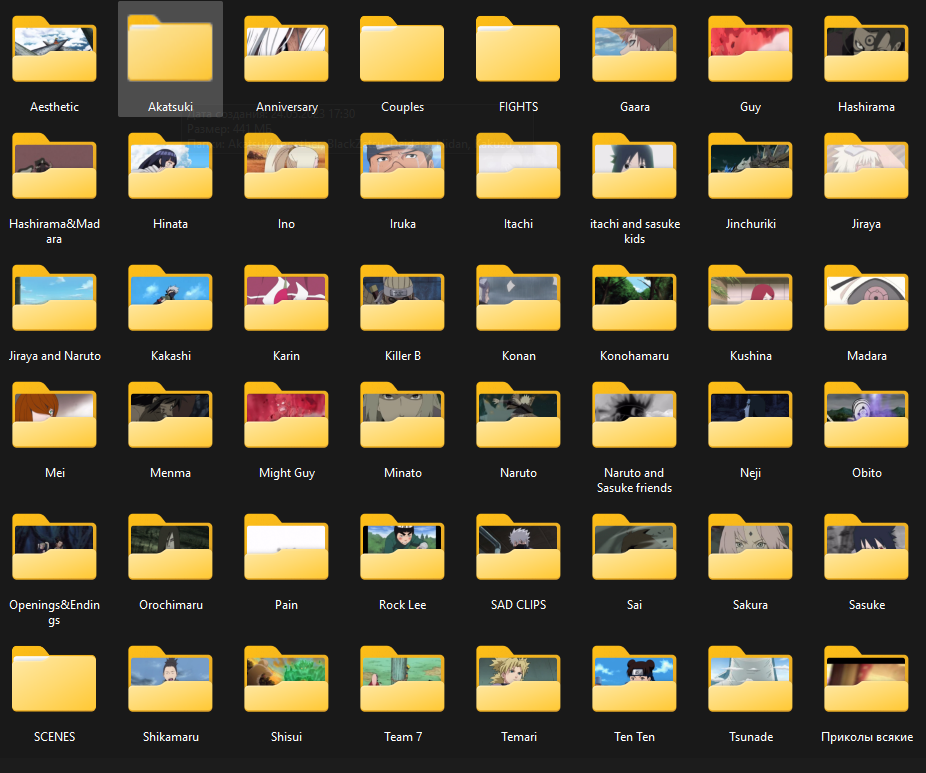Select itachi and sasuke kids folder icon
Image resolution: width=926 pixels, height=773 pixels.
tap(634, 166)
